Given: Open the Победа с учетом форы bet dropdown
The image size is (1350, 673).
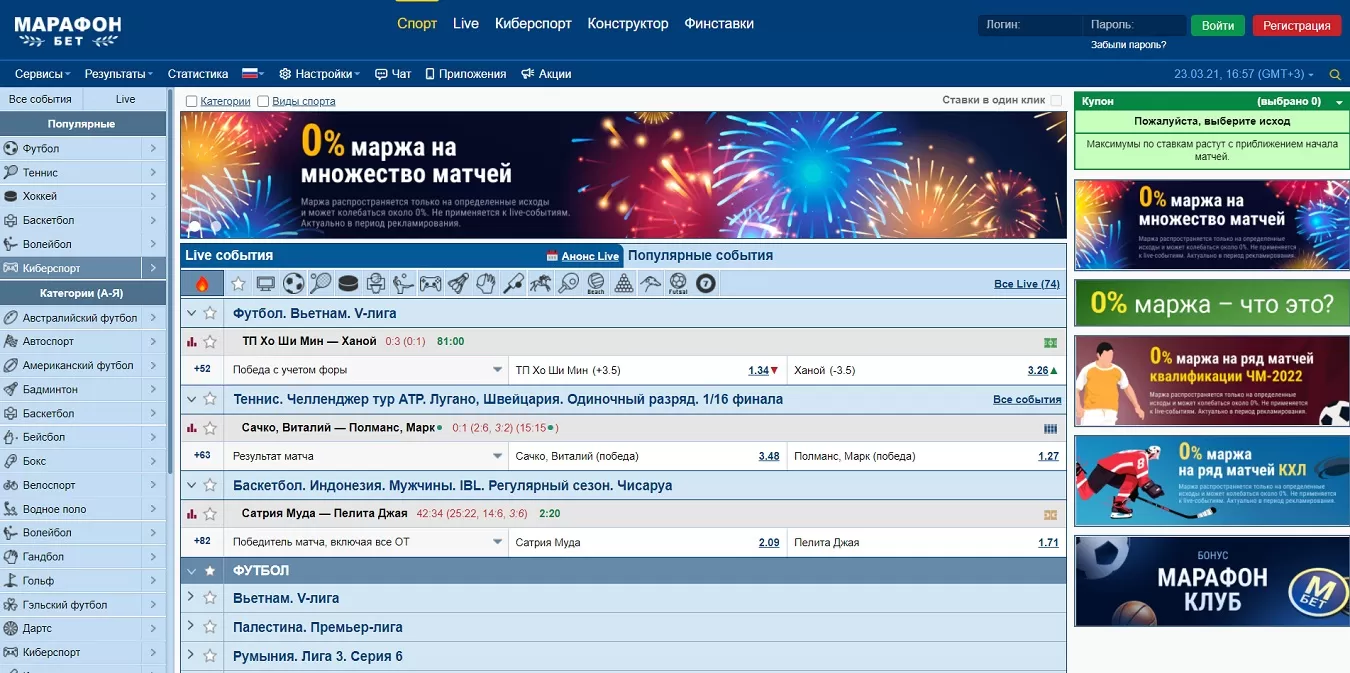Looking at the screenshot, I should 499,369.
